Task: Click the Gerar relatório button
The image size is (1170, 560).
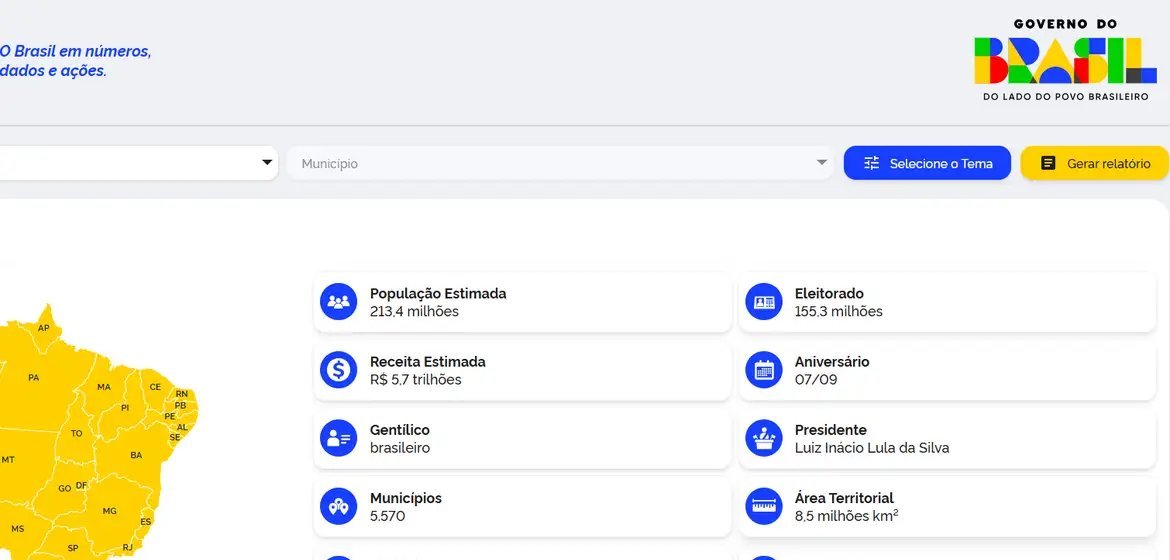Action: click(x=1095, y=163)
